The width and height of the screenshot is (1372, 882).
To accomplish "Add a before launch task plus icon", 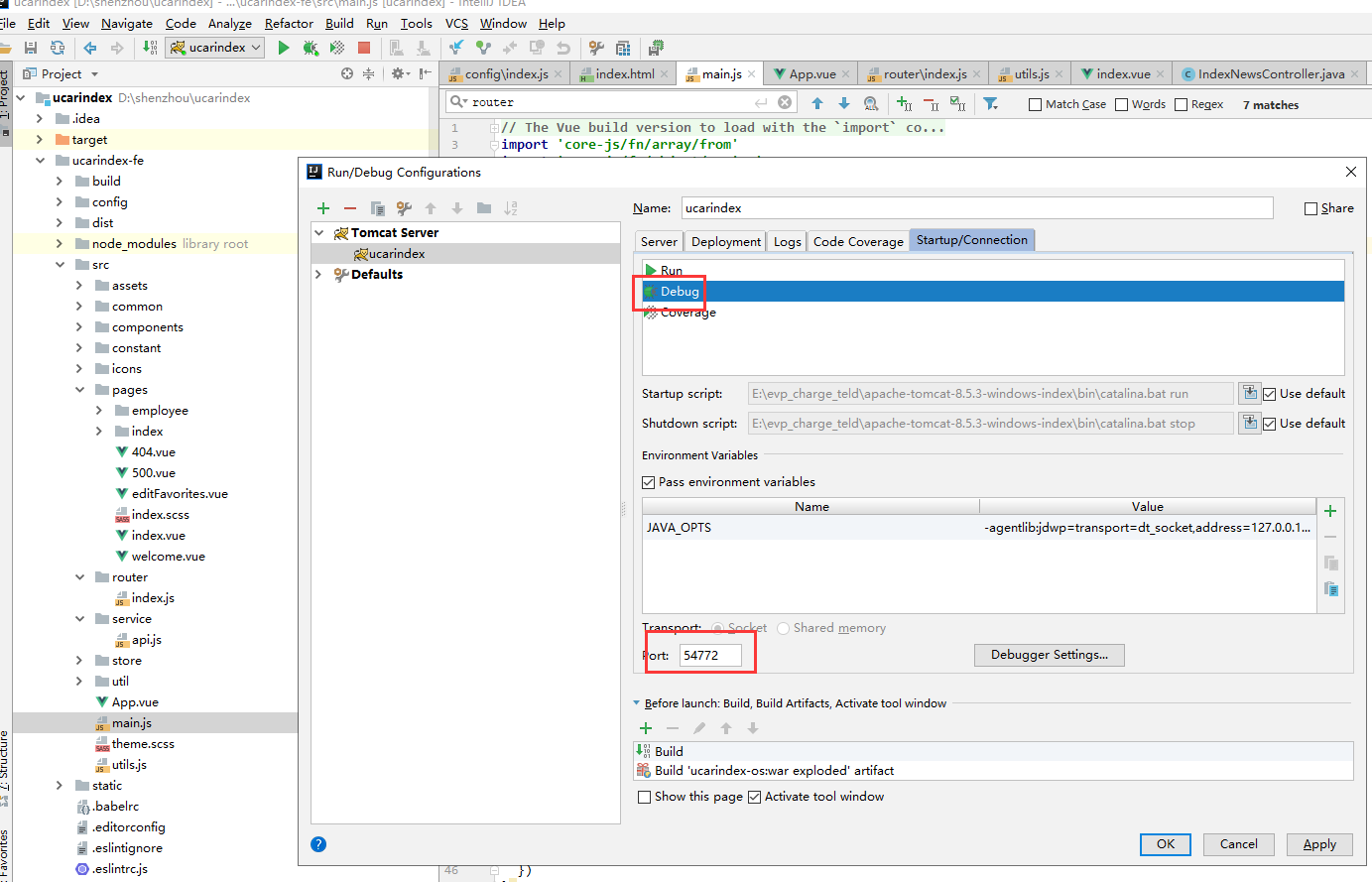I will 646,728.
